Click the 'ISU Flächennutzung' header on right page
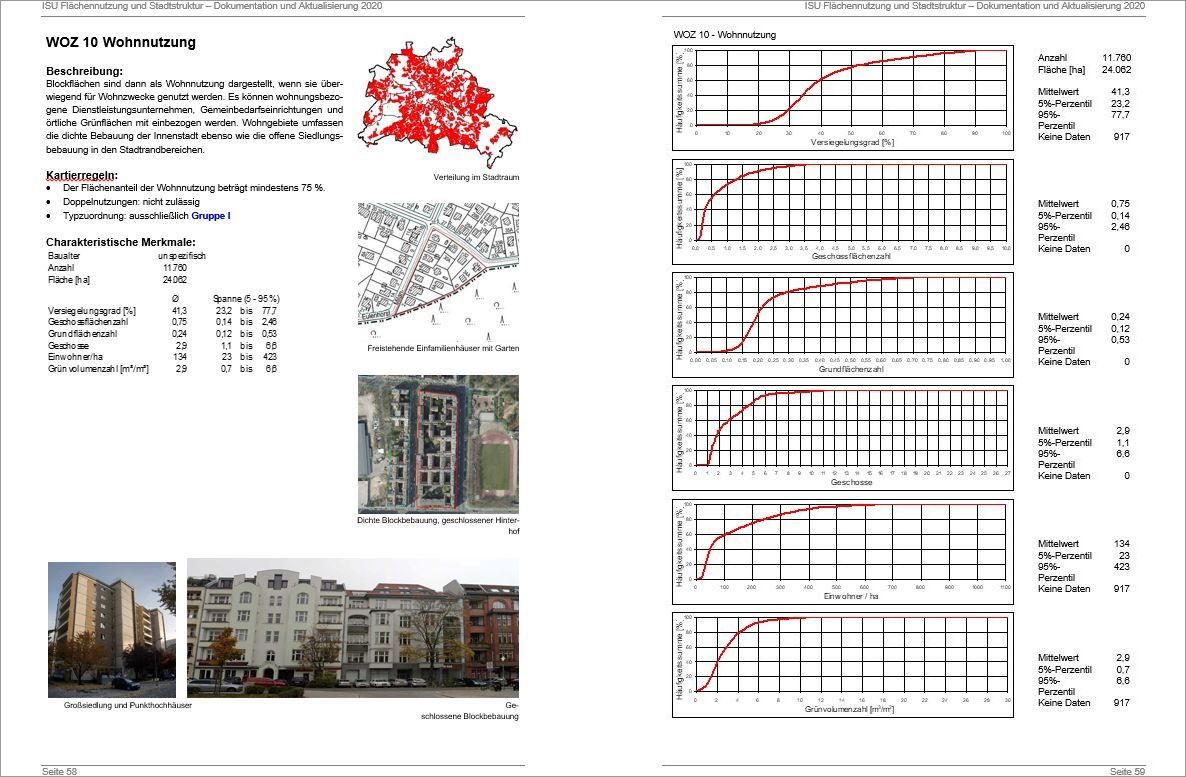Screen dimensions: 1186x777 pos(975,6)
